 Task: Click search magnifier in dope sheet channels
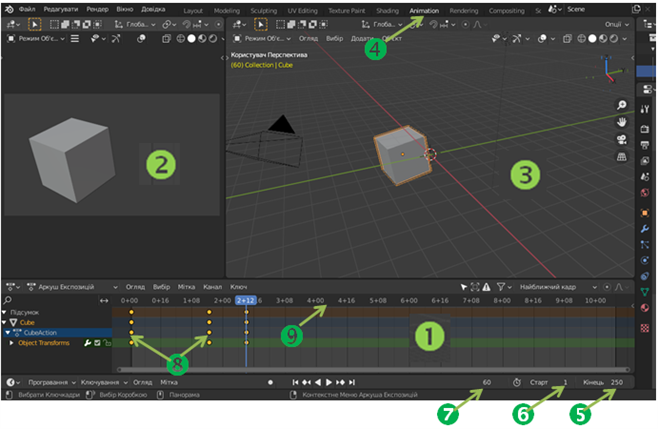[8, 300]
